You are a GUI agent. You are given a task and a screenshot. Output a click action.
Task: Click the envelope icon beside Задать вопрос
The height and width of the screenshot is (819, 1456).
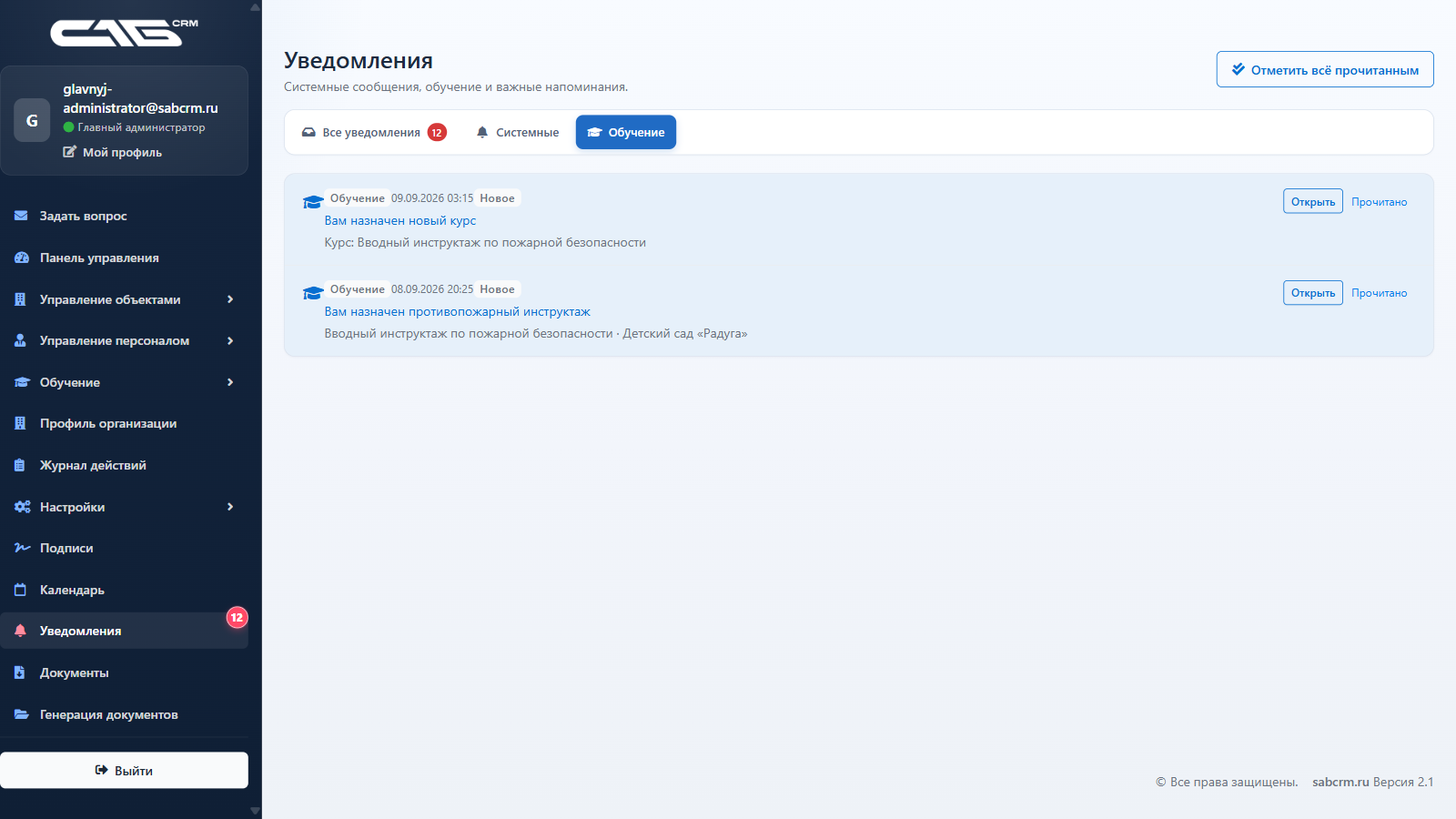point(21,216)
